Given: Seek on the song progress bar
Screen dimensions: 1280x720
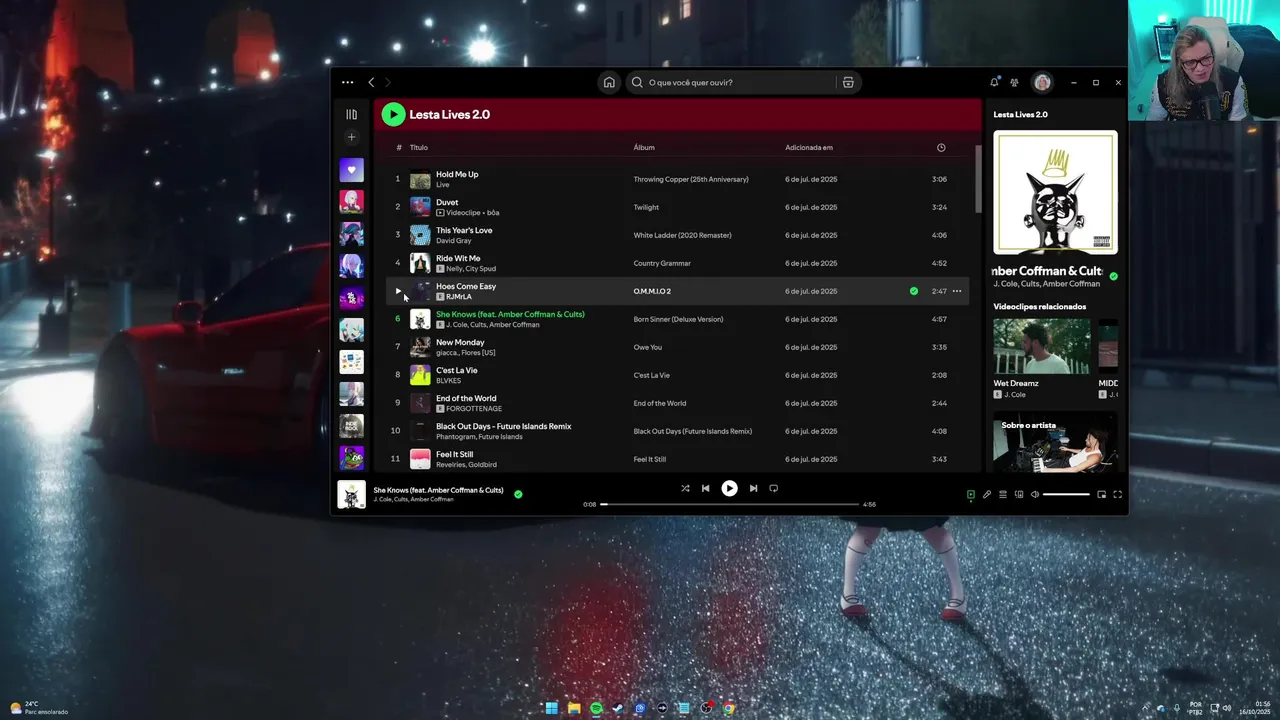Looking at the screenshot, I should click(x=729, y=504).
